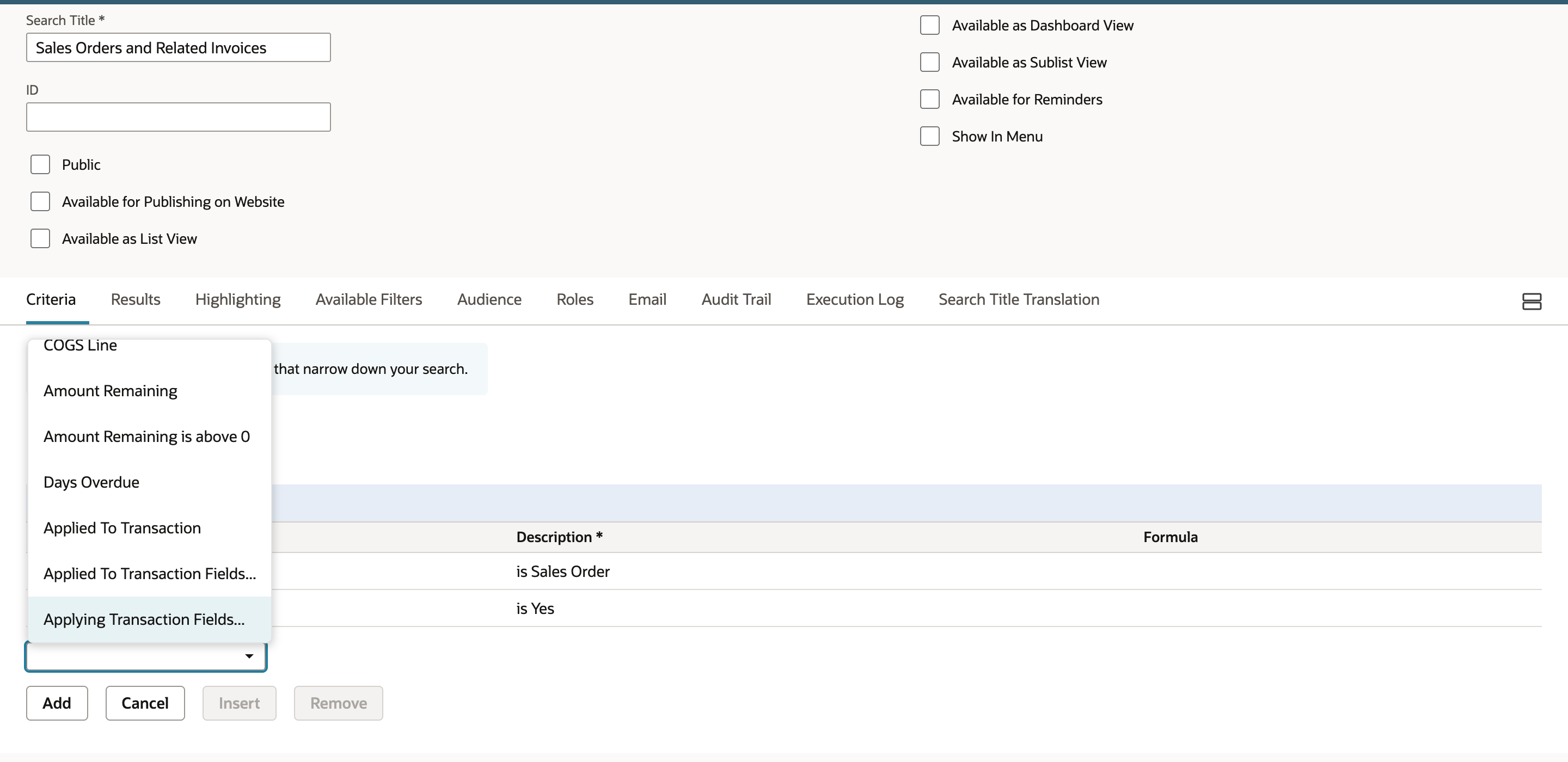
Task: Open the Execution Log tab
Action: click(x=855, y=299)
